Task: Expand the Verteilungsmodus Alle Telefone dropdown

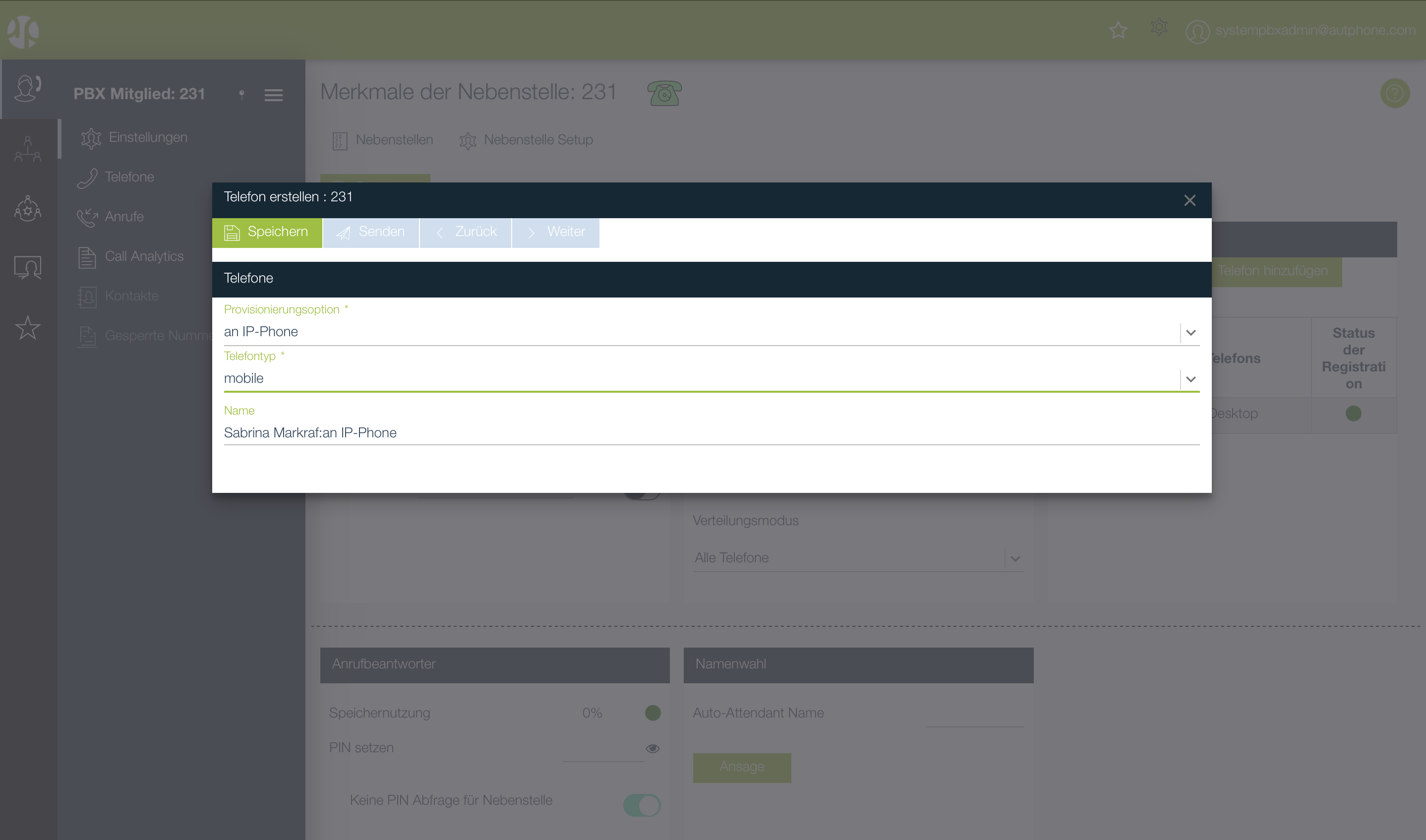Action: (x=1014, y=559)
